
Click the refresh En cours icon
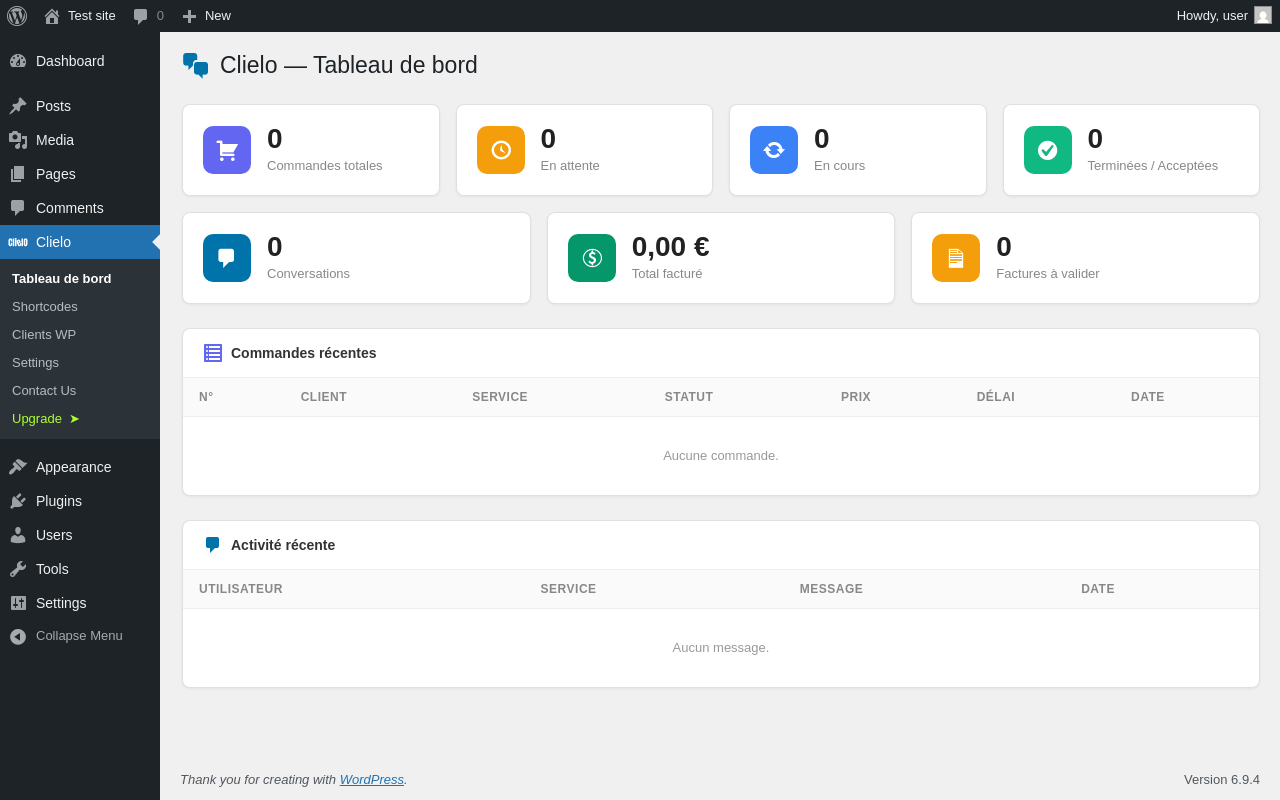[x=774, y=150]
